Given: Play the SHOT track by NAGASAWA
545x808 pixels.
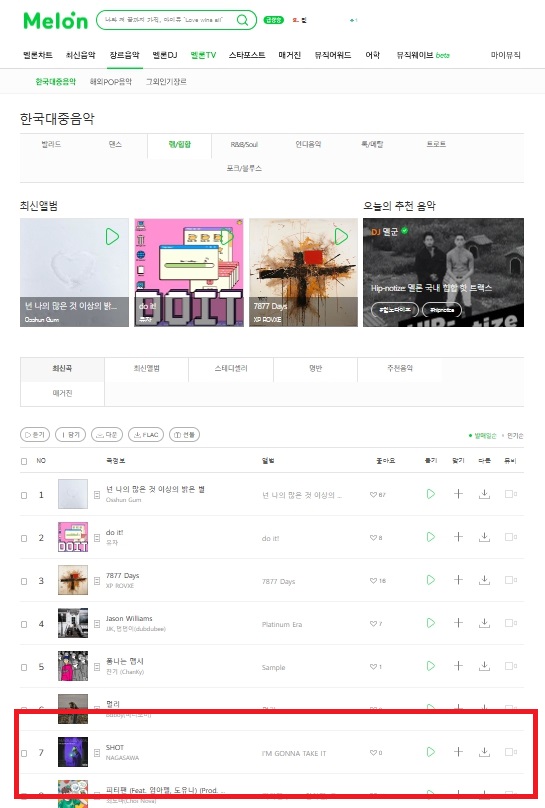Looking at the screenshot, I should pyautogui.click(x=431, y=752).
